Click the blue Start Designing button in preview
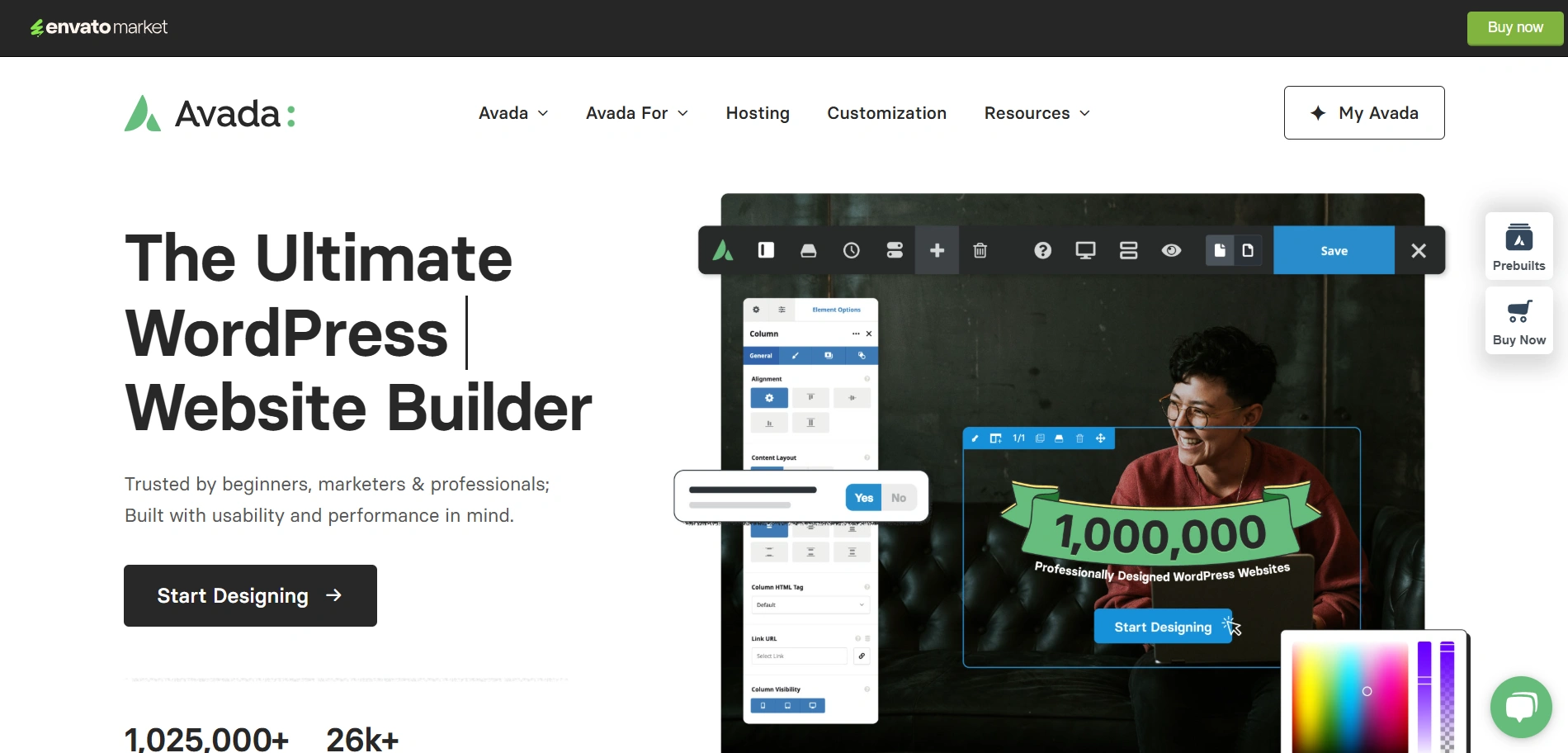 1163,627
